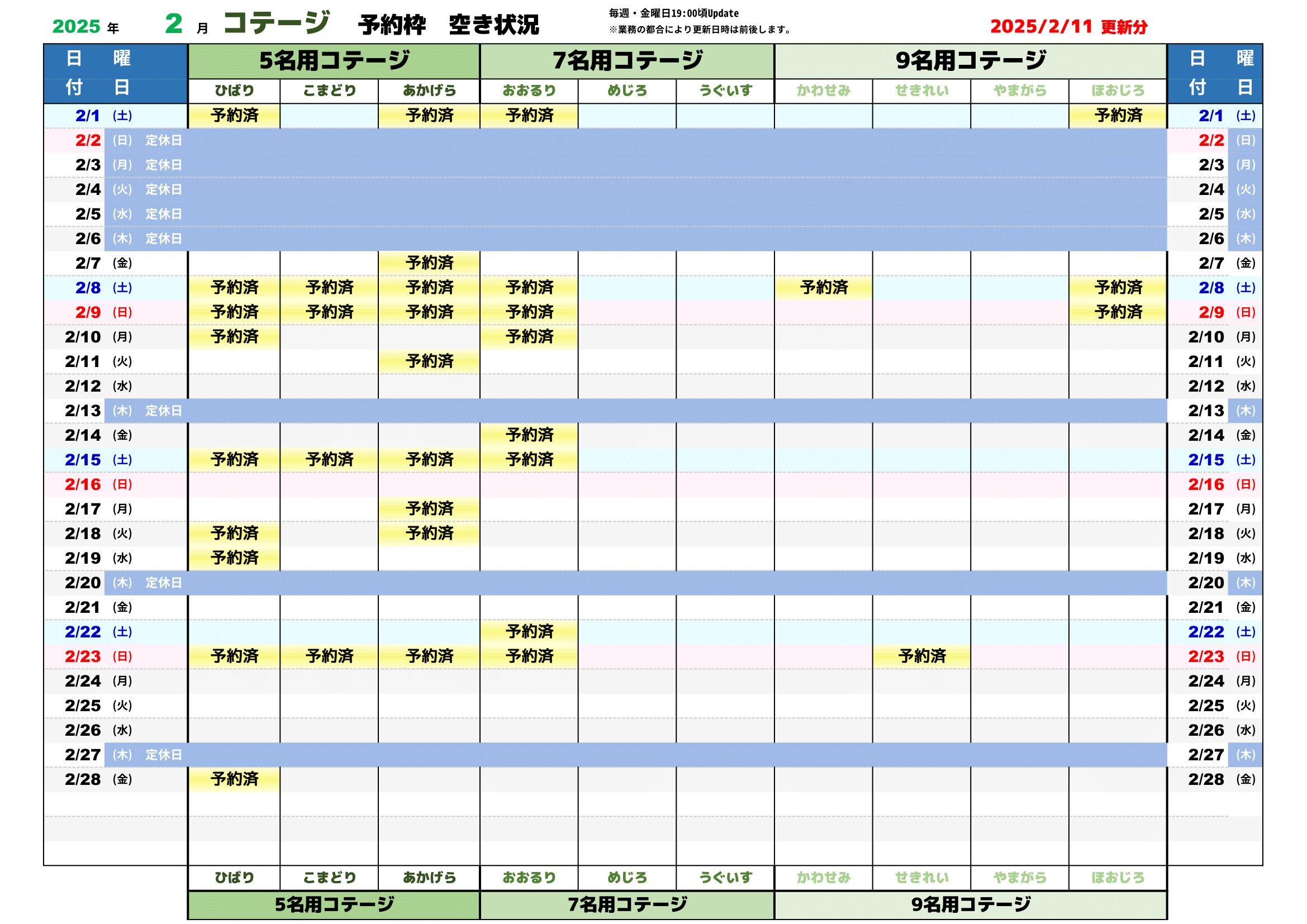Viewport: 1307px width, 924px height.
Task: Click 2/19 ひばり 予約済 cell
Action: [234, 558]
